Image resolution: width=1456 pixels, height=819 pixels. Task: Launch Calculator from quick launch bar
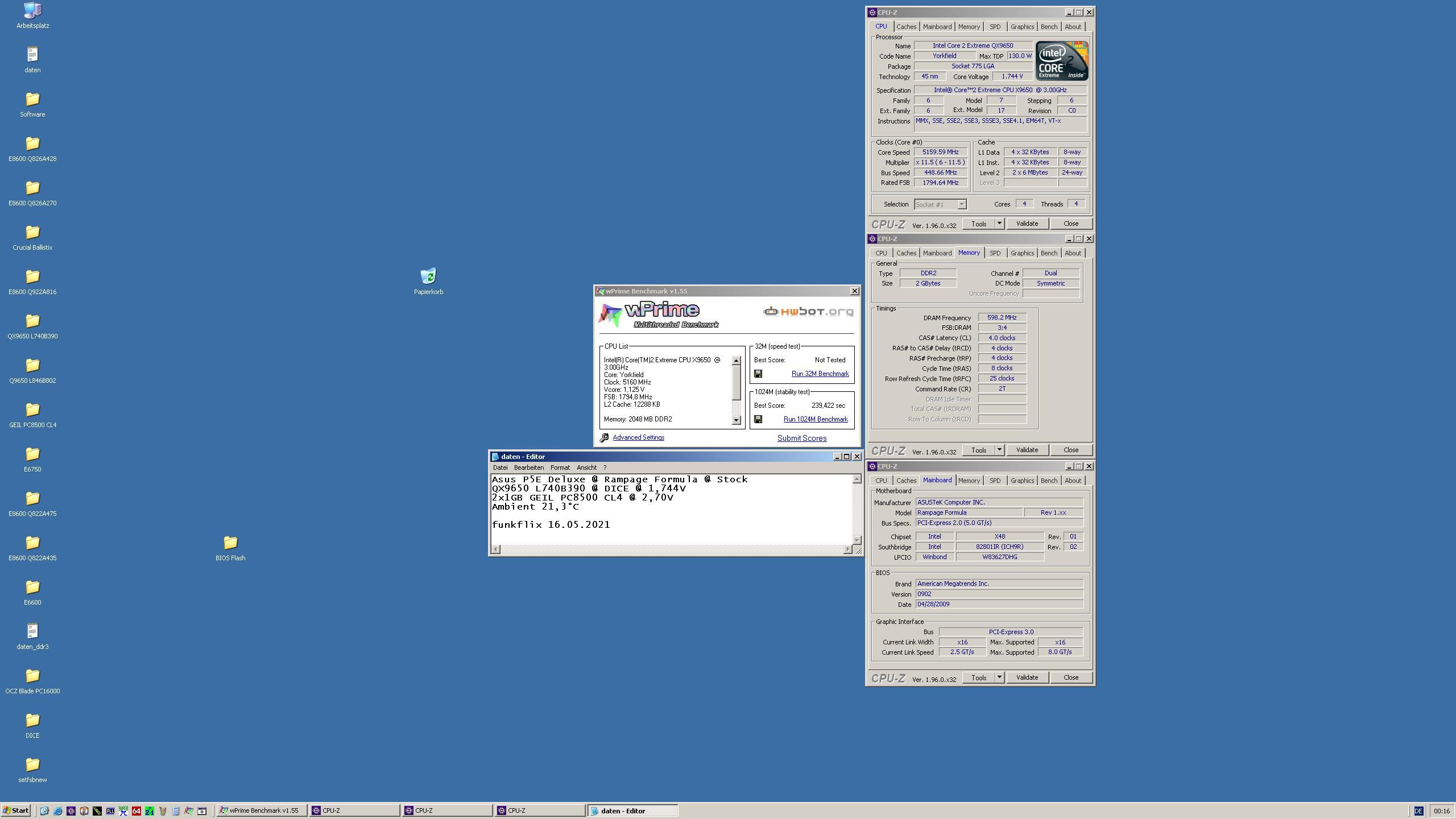pos(176,811)
